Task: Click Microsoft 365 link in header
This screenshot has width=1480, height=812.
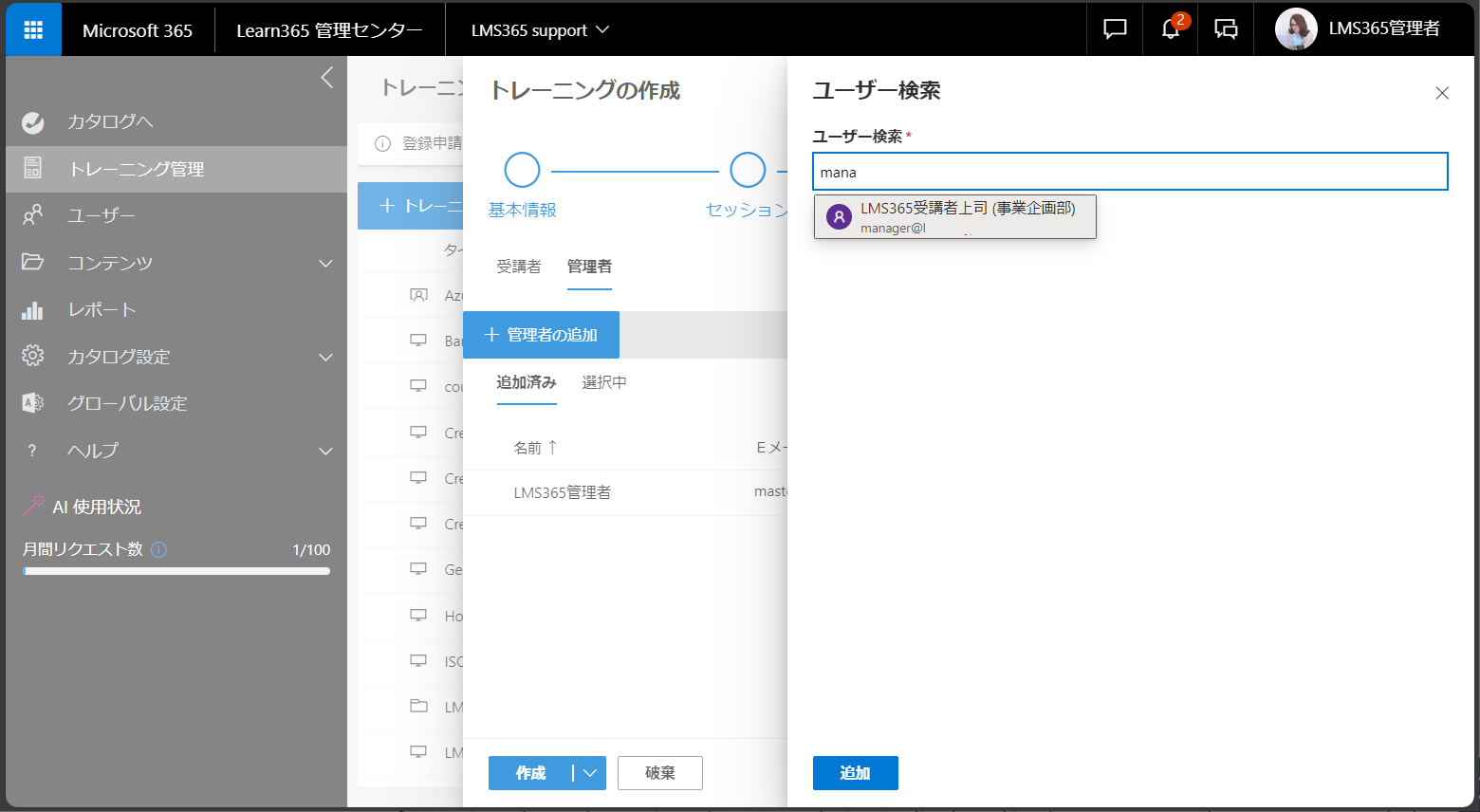Action: point(138,30)
